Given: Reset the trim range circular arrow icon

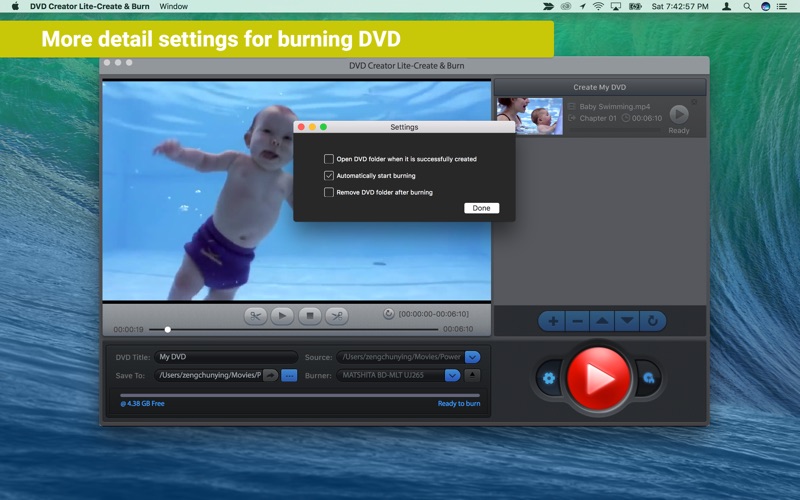Looking at the screenshot, I should tap(388, 314).
